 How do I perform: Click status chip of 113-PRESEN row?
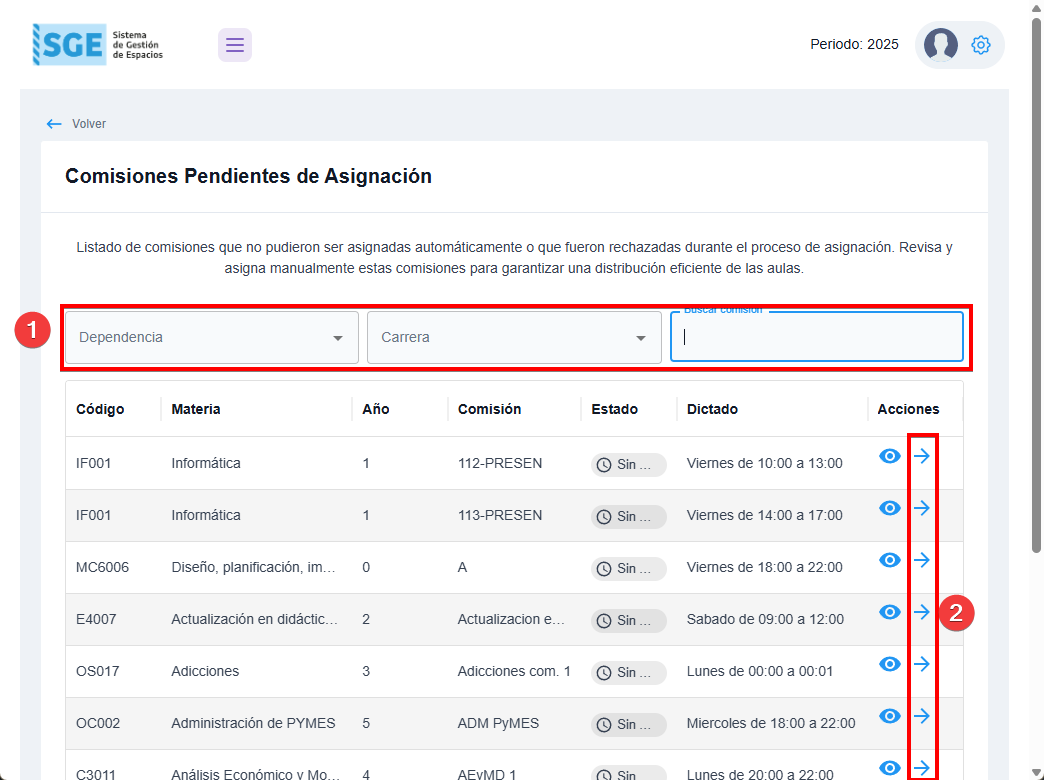coord(629,516)
